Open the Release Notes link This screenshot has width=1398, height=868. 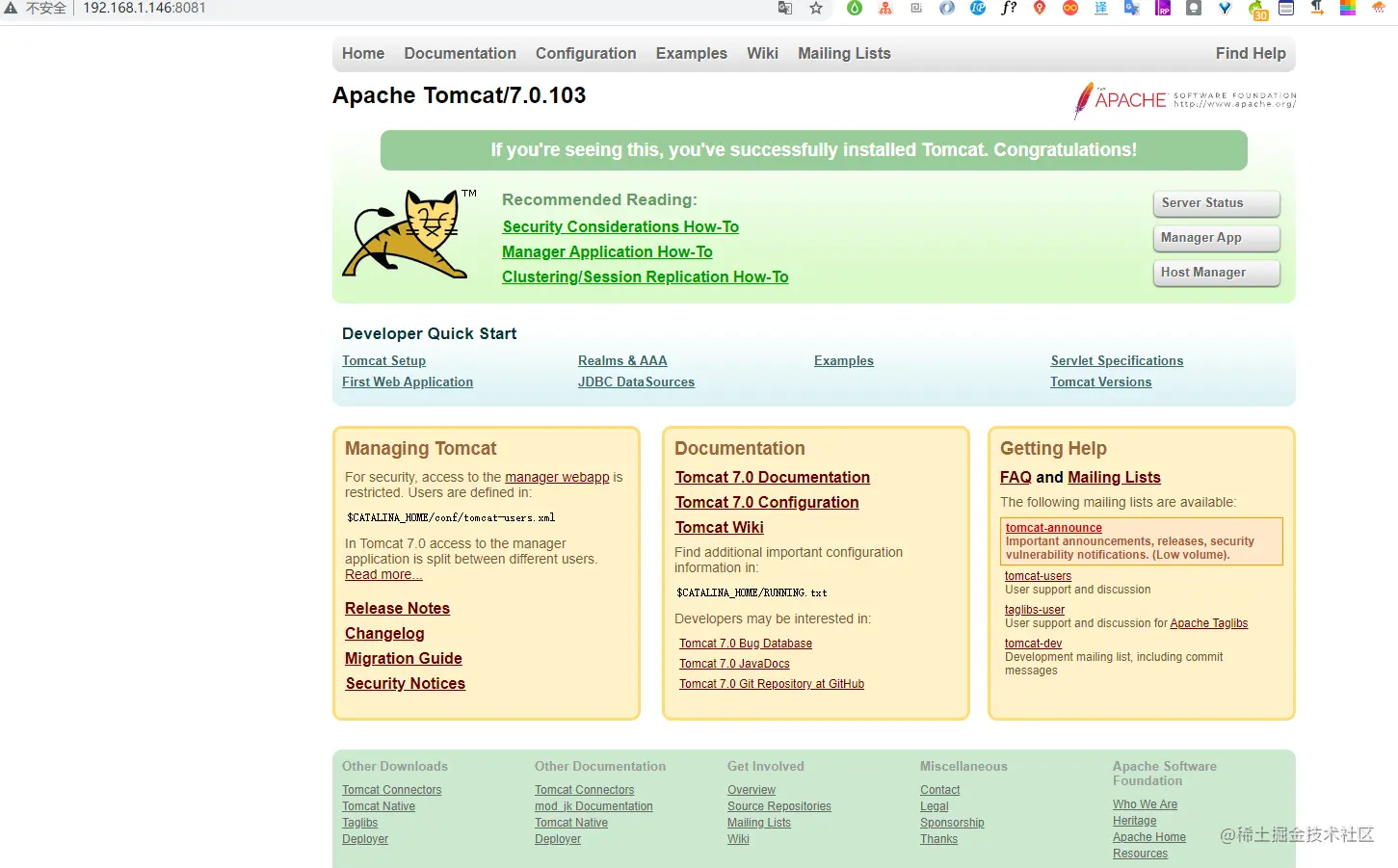(397, 609)
